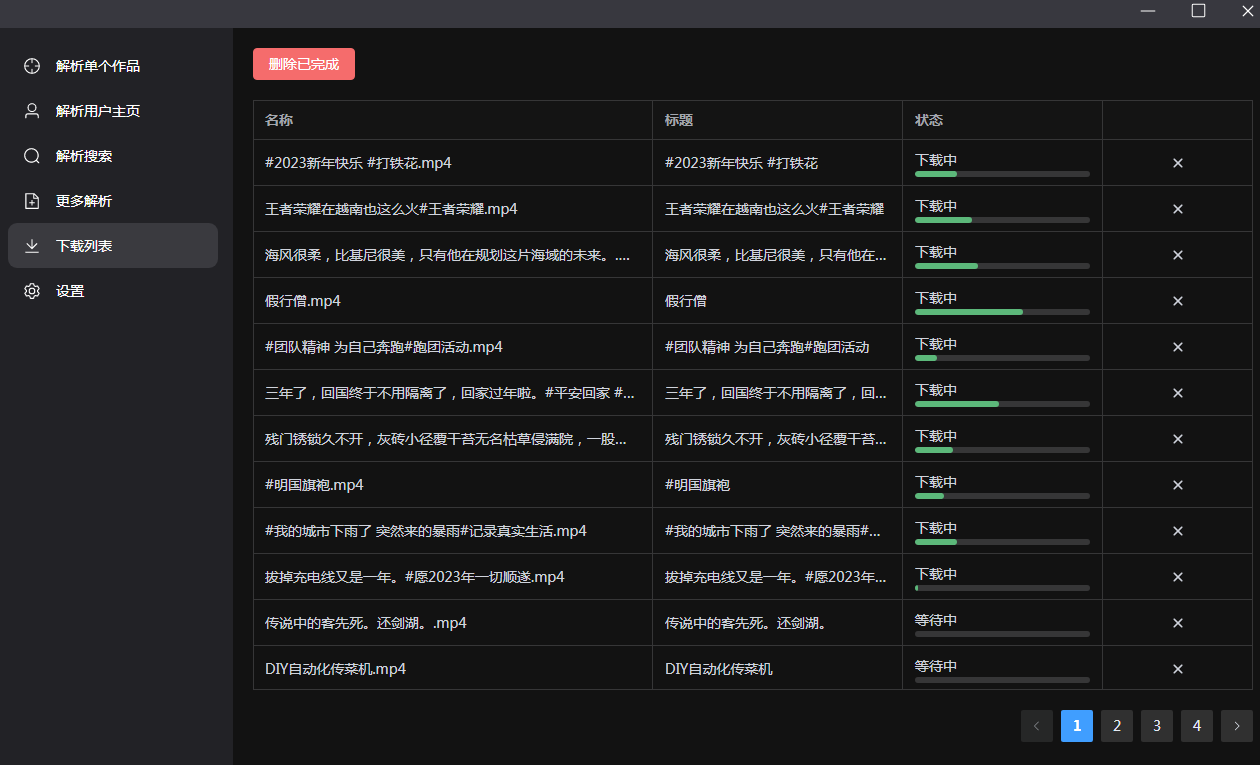
Task: Switch to page 4
Action: 1197,726
